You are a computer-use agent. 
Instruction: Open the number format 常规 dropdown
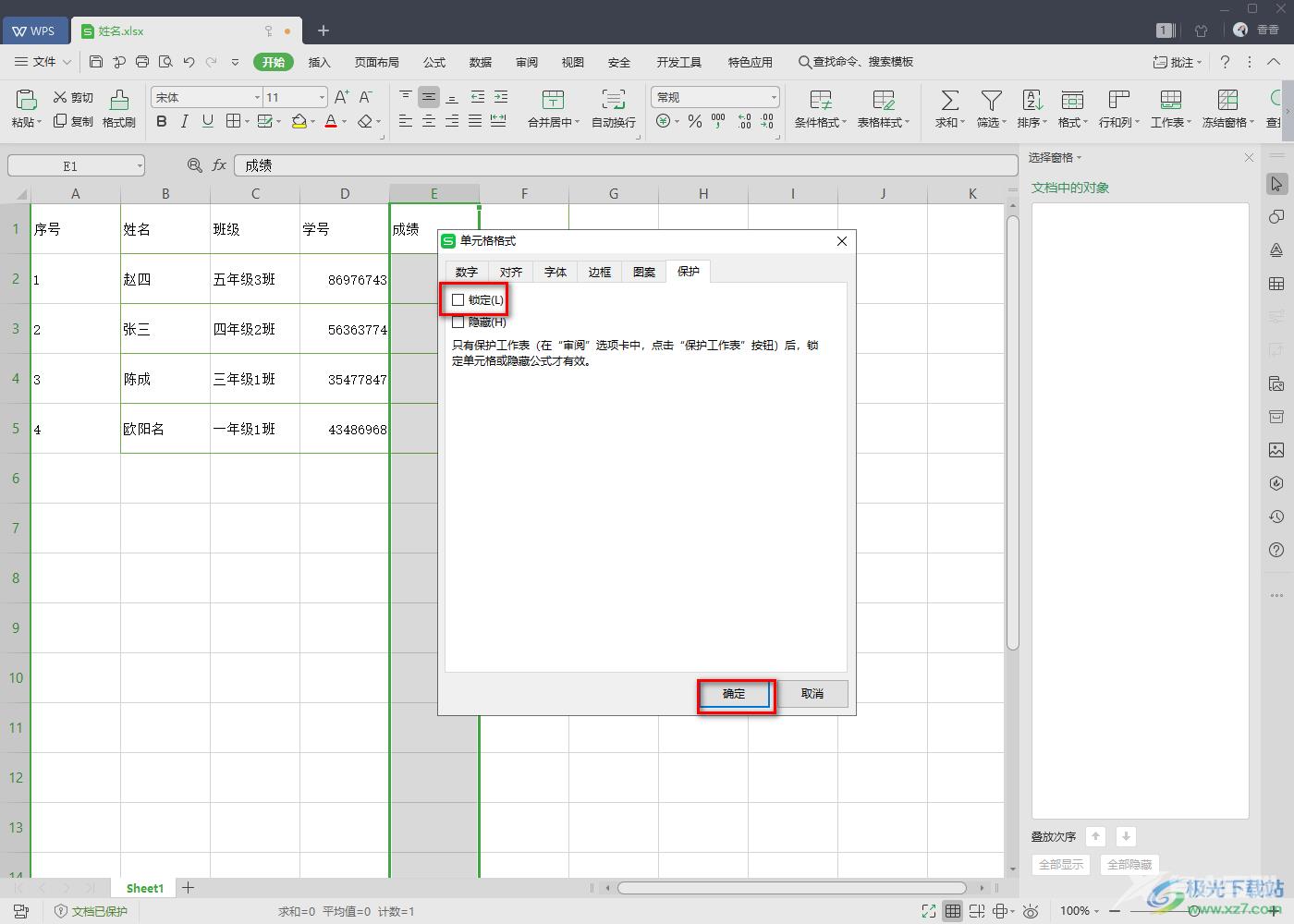click(774, 97)
